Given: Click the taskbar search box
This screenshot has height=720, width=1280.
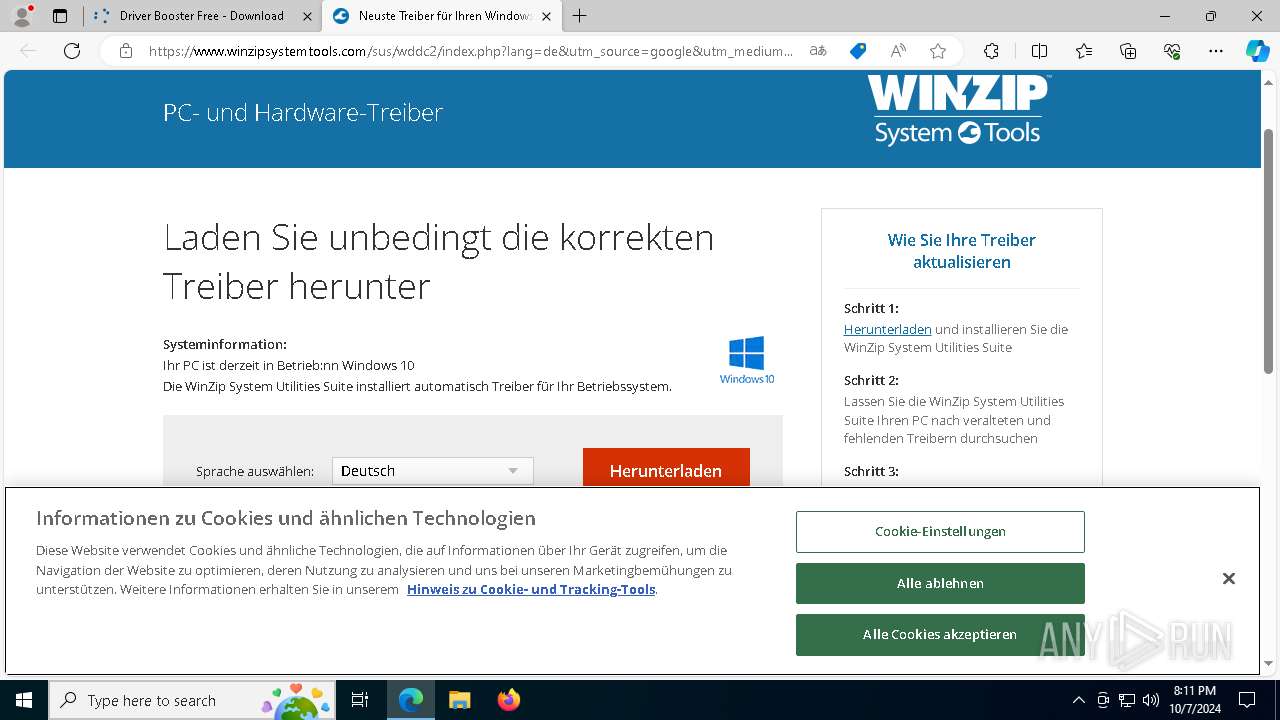Looking at the screenshot, I should (192, 700).
